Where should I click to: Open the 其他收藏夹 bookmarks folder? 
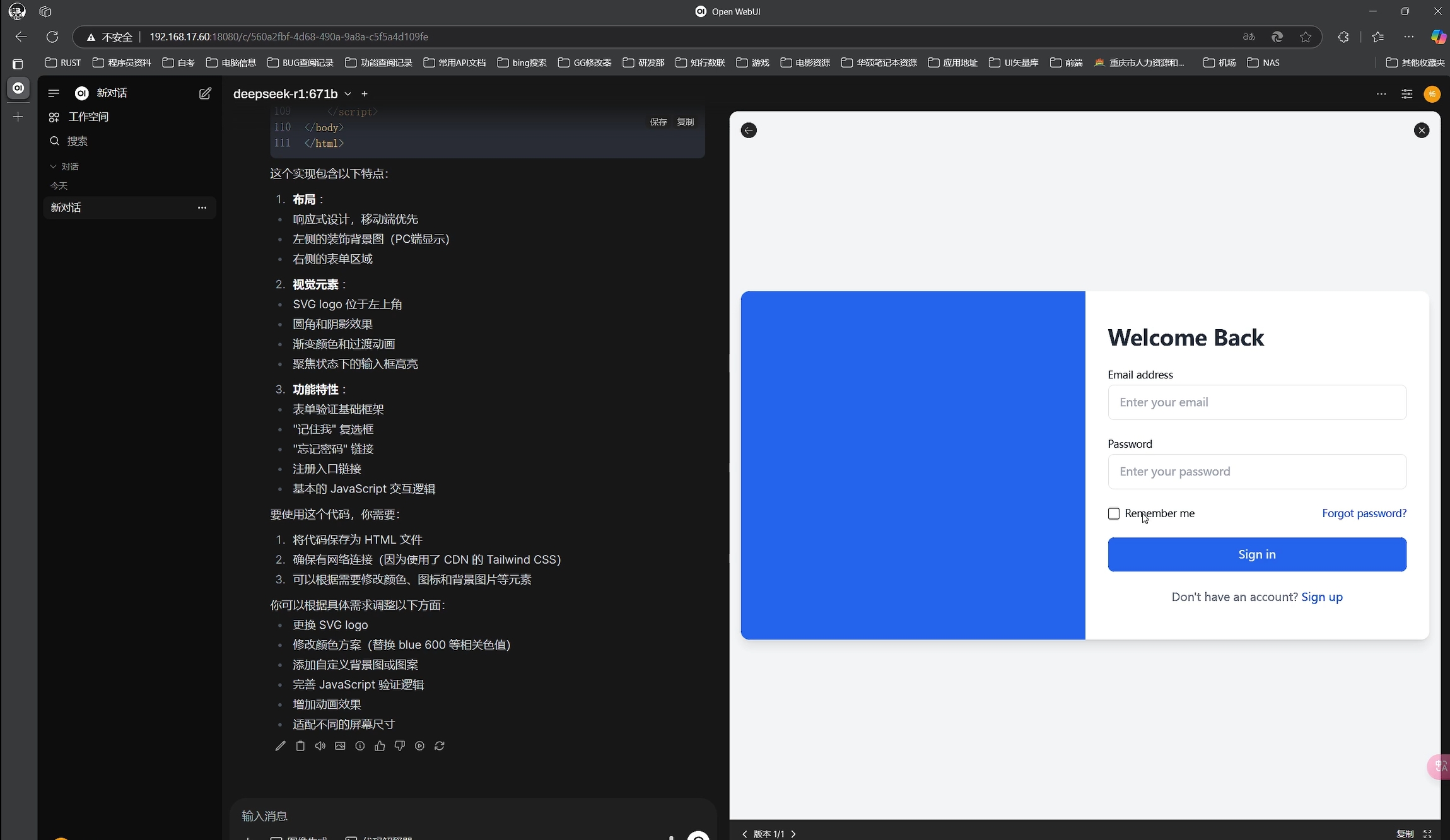(x=1415, y=62)
